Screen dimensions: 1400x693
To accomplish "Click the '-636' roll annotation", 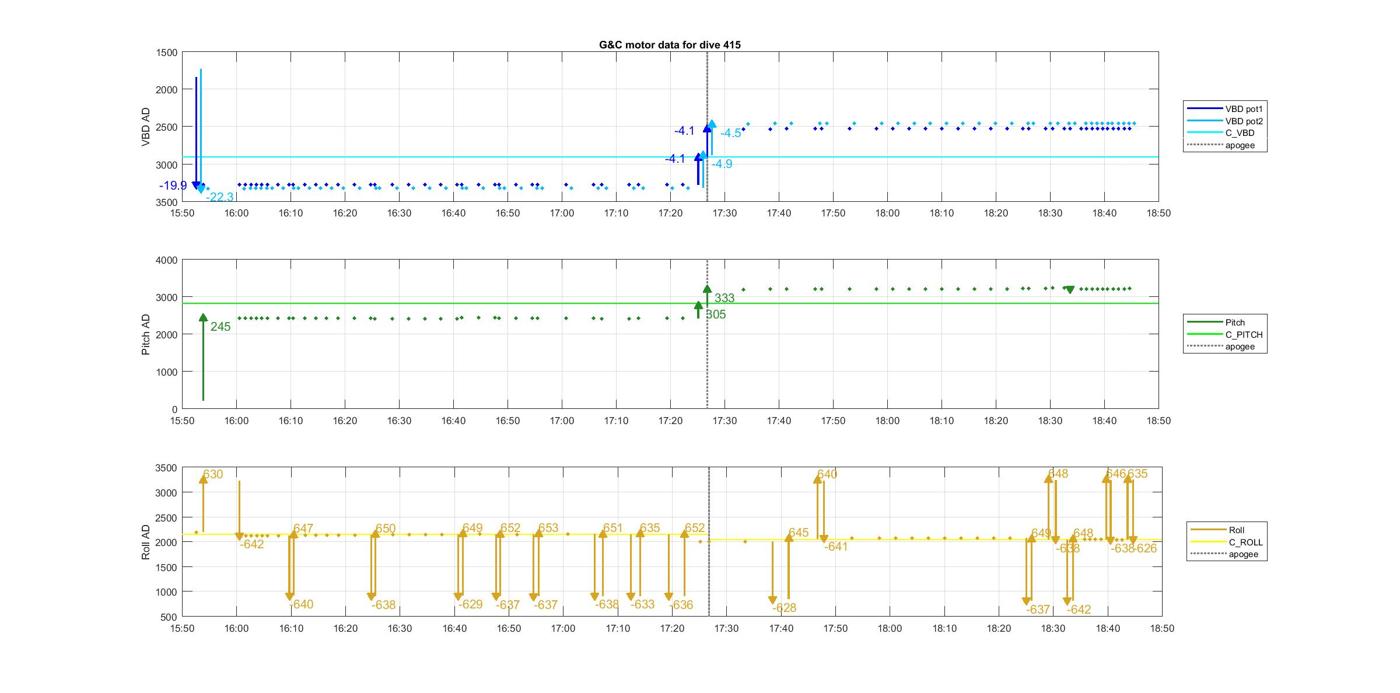I will pos(680,605).
